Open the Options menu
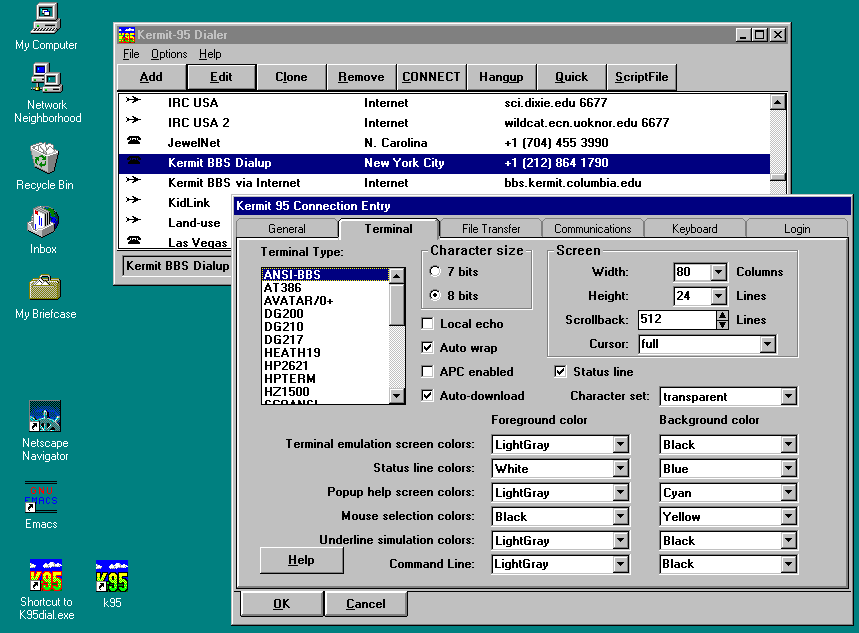859x633 pixels. point(169,54)
